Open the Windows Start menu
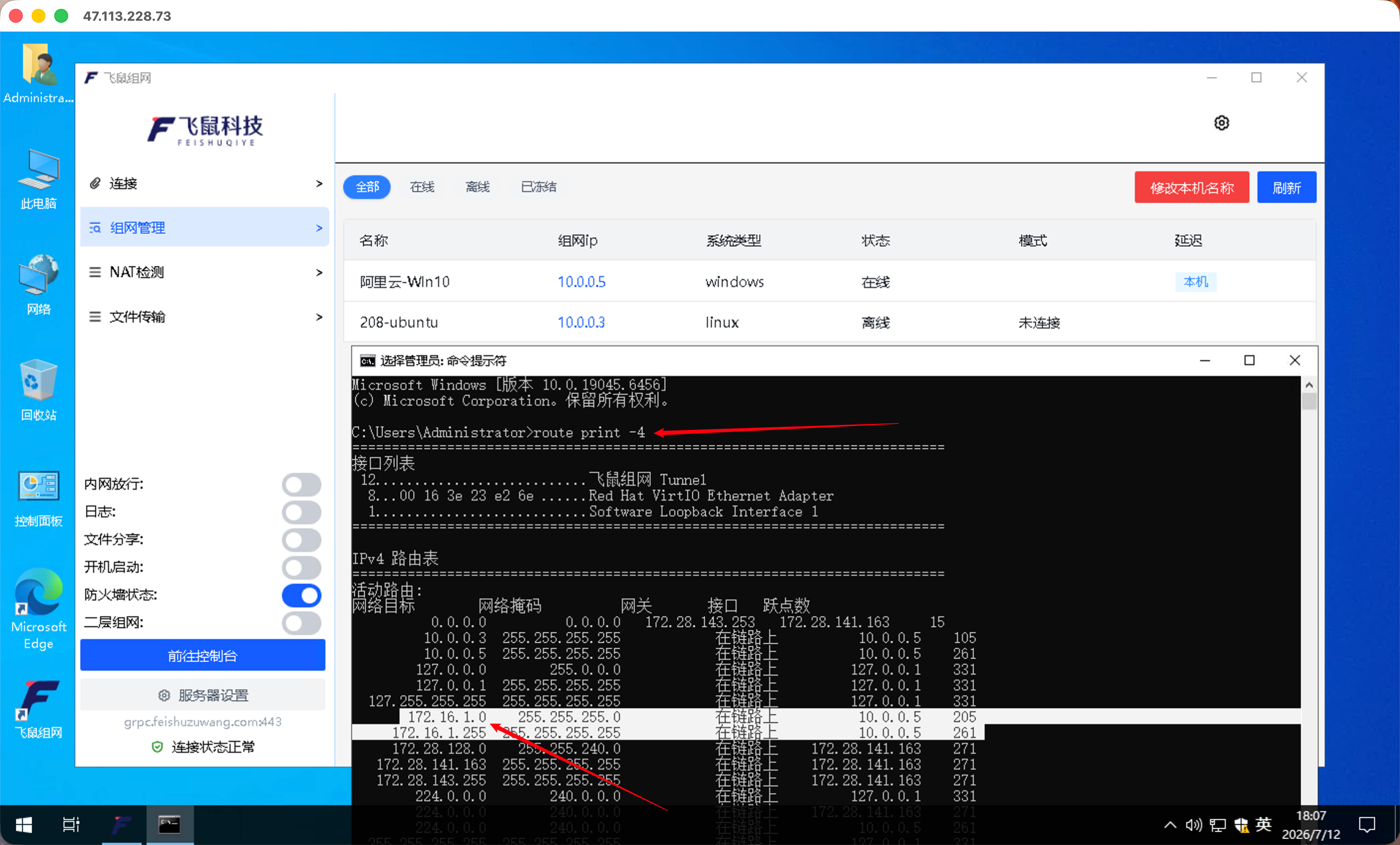Viewport: 1400px width, 845px height. pyautogui.click(x=23, y=824)
